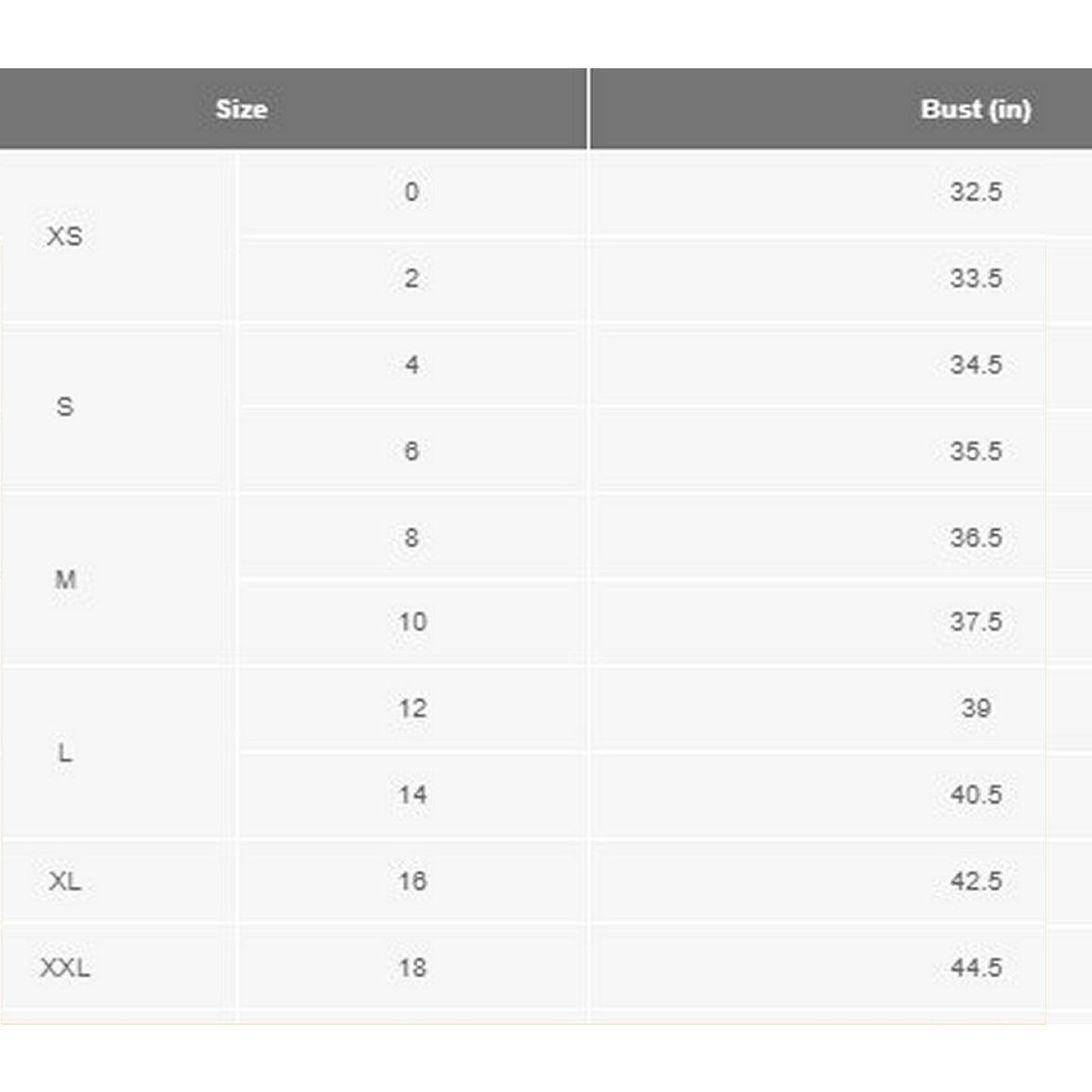1092x1092 pixels.
Task: Click the Size column header
Action: (x=242, y=110)
